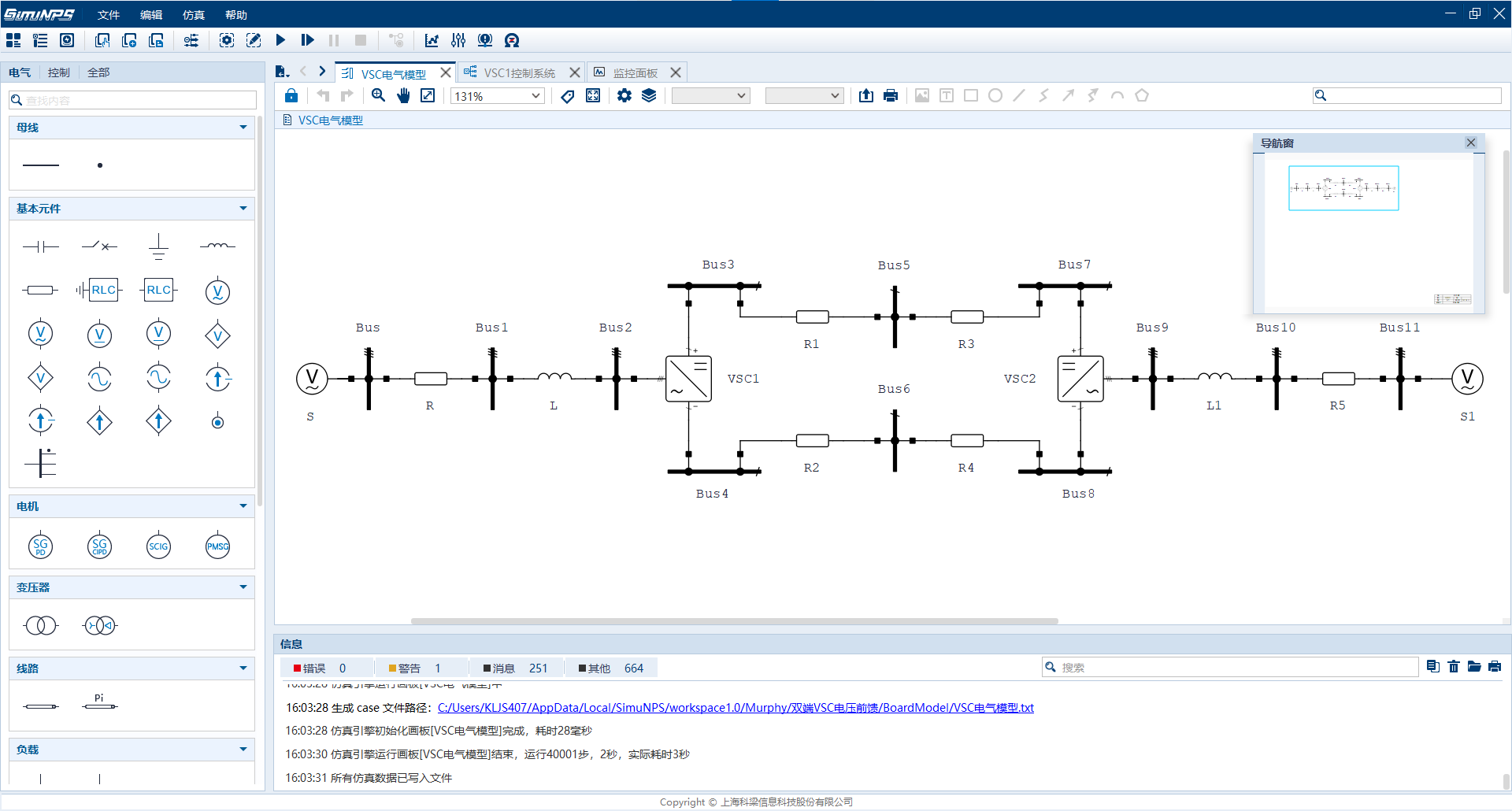Open the second empty size dropdown
This screenshot has height=811, width=1512.
pos(804,96)
